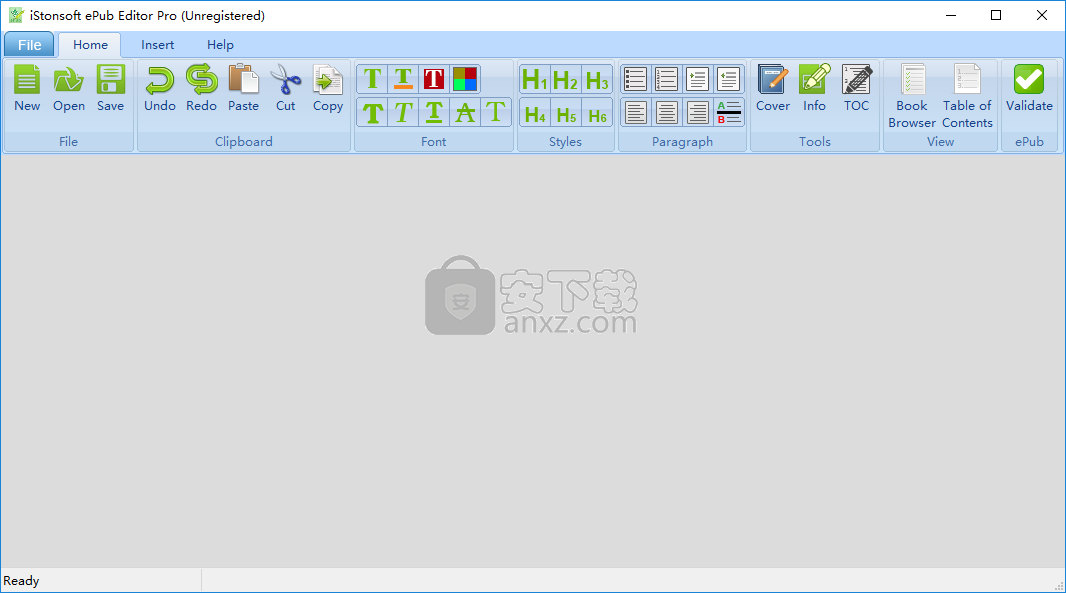Insert horizontal line with A/B icon

[728, 113]
